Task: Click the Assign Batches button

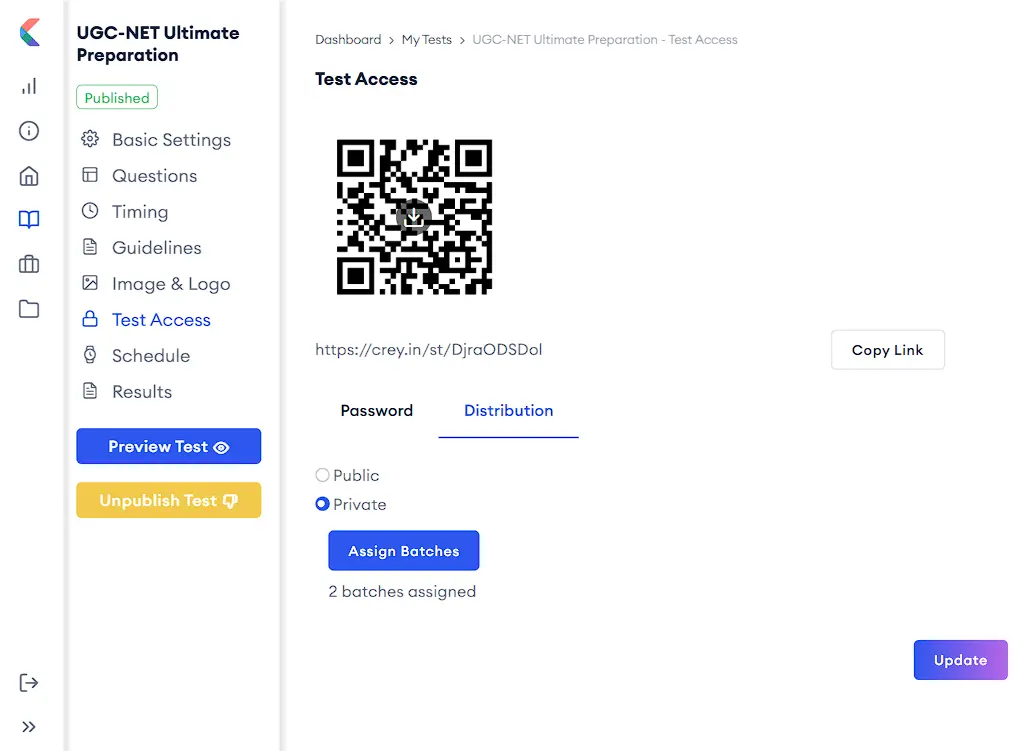Action: pyautogui.click(x=403, y=551)
